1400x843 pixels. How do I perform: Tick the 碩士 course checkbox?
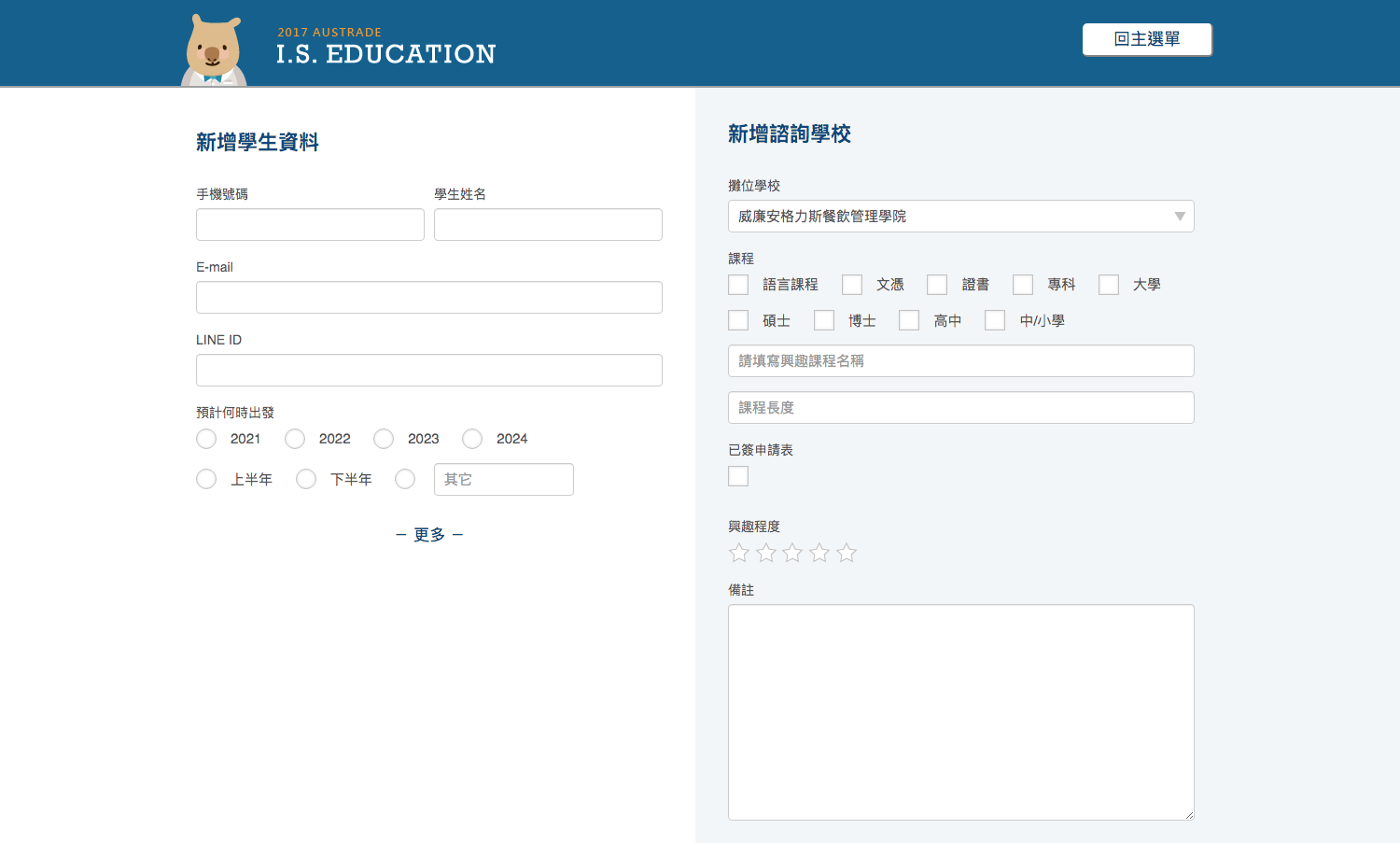pos(738,320)
